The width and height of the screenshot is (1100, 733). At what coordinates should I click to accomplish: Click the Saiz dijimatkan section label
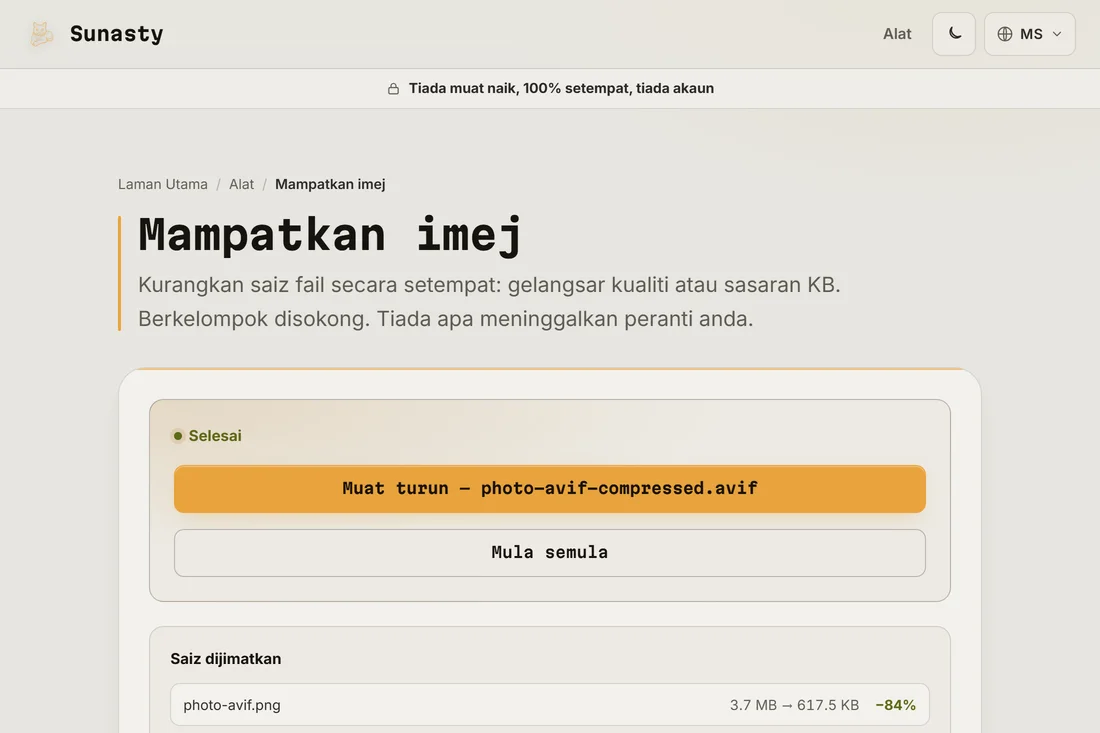(226, 659)
